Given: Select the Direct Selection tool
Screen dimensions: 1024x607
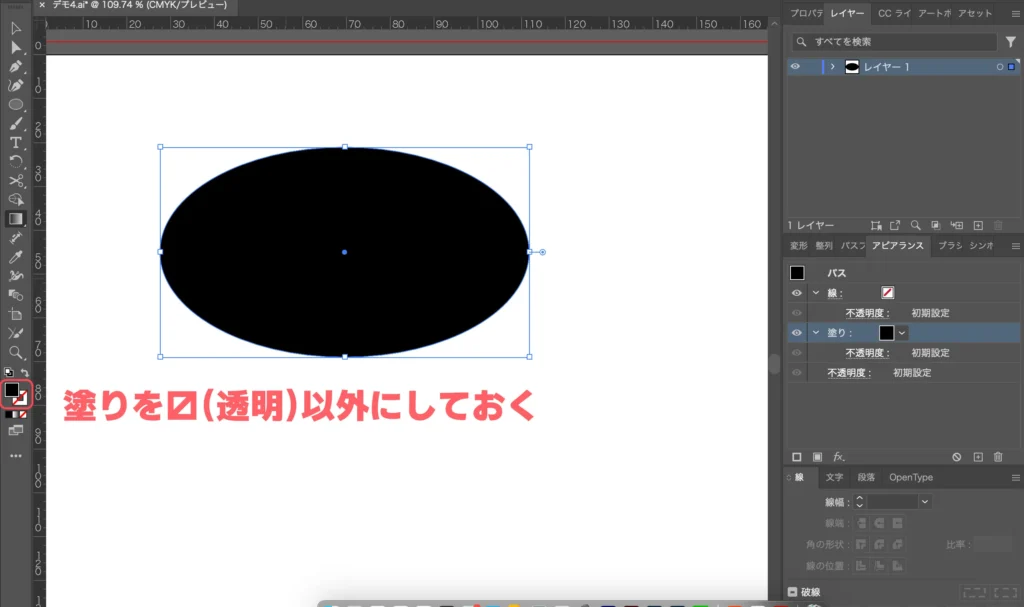Looking at the screenshot, I should pyautogui.click(x=15, y=48).
